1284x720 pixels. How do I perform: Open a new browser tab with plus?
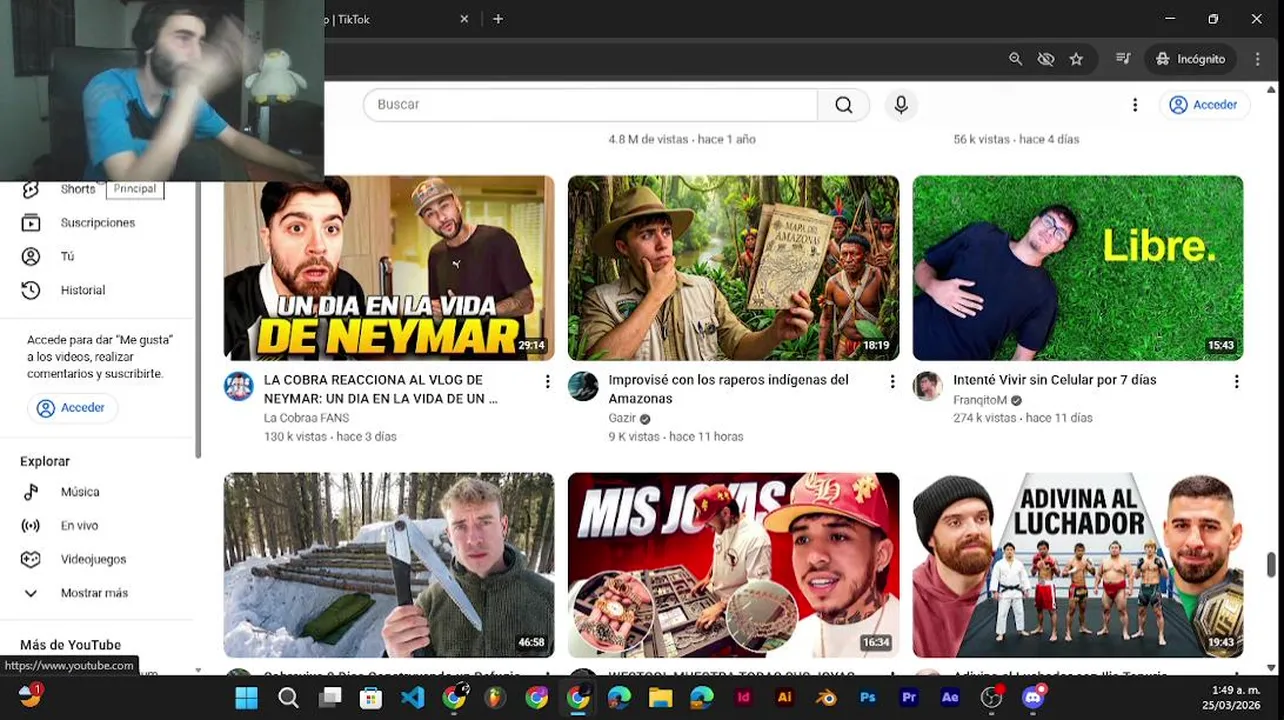point(498,19)
